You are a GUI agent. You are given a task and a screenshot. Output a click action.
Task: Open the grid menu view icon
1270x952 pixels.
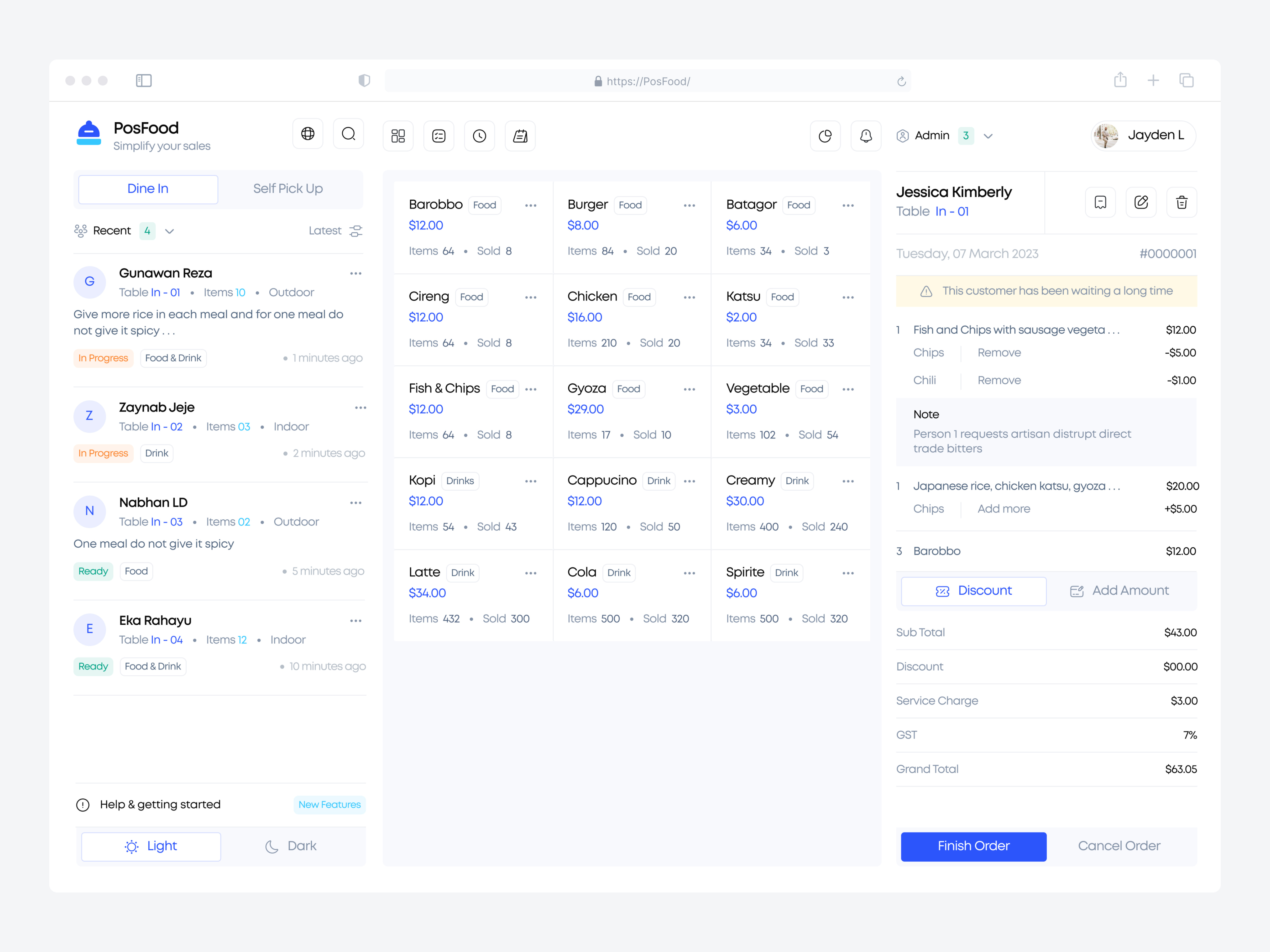click(398, 136)
